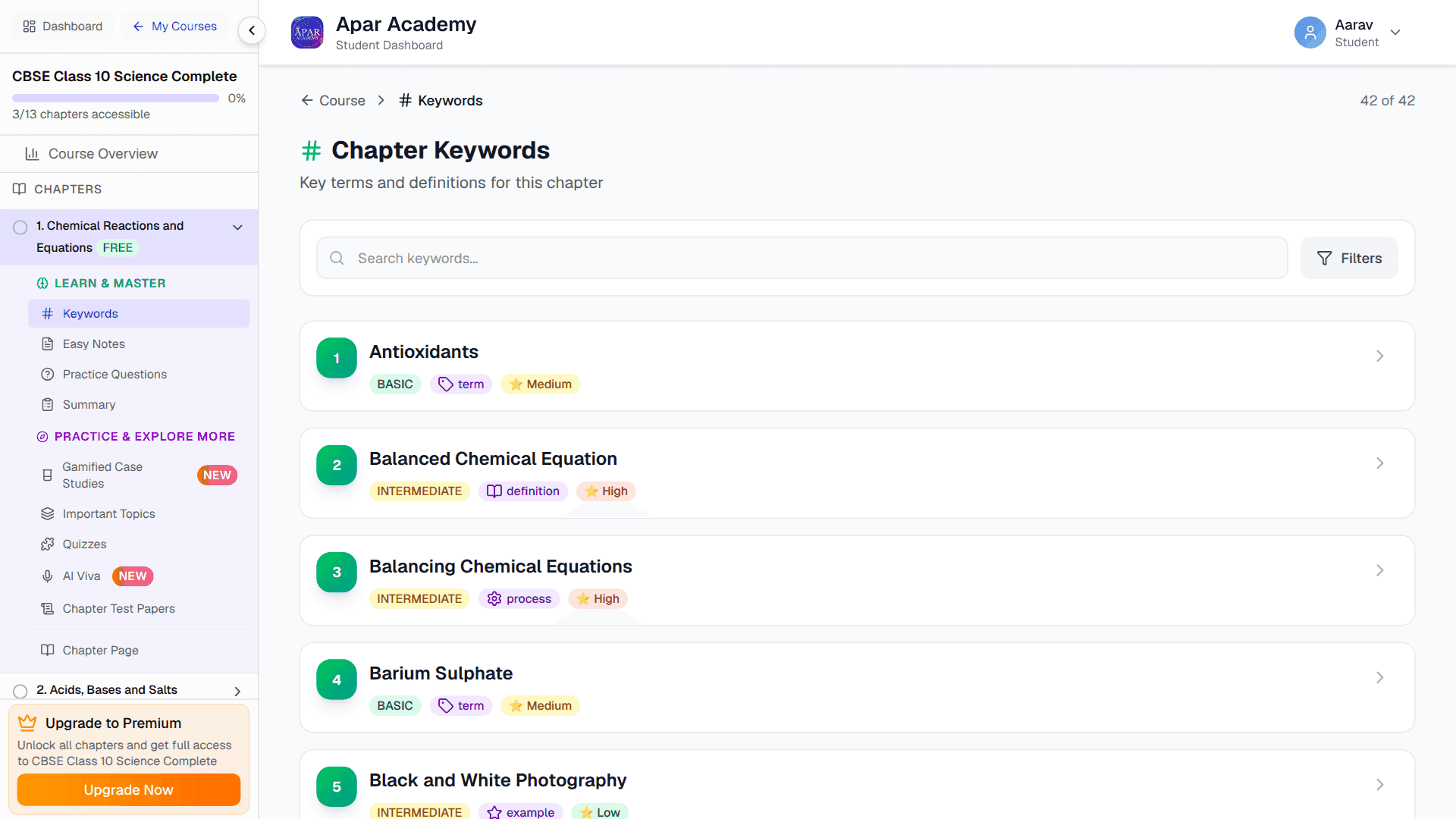Return to Course via breadcrumb
This screenshot has width=1456, height=819.
(x=333, y=101)
